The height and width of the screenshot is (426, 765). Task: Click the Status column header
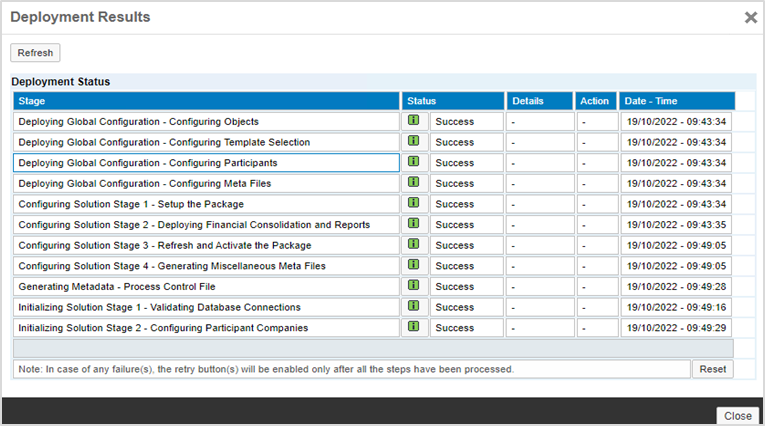(453, 101)
